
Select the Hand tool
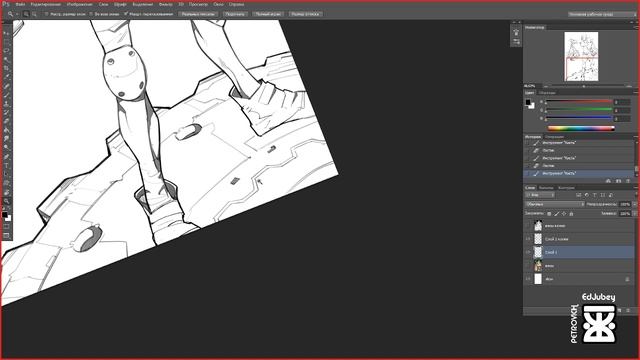[6, 192]
